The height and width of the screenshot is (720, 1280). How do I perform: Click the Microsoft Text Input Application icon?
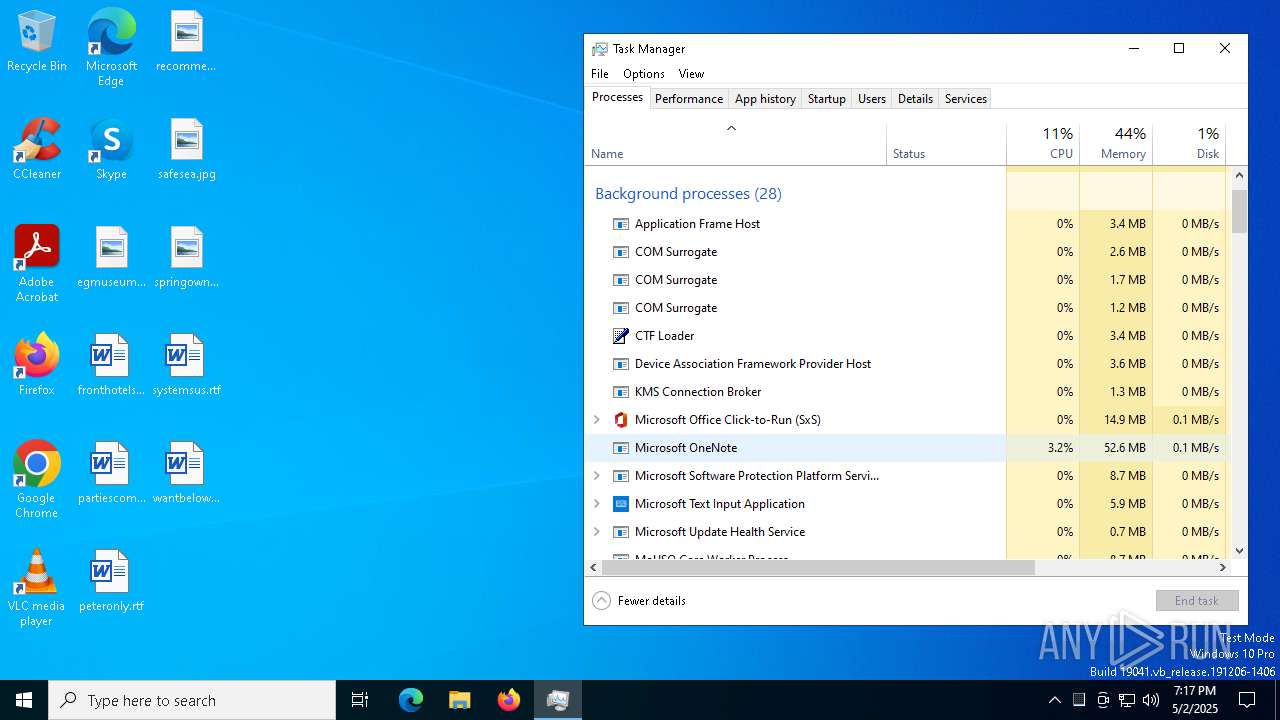(621, 504)
